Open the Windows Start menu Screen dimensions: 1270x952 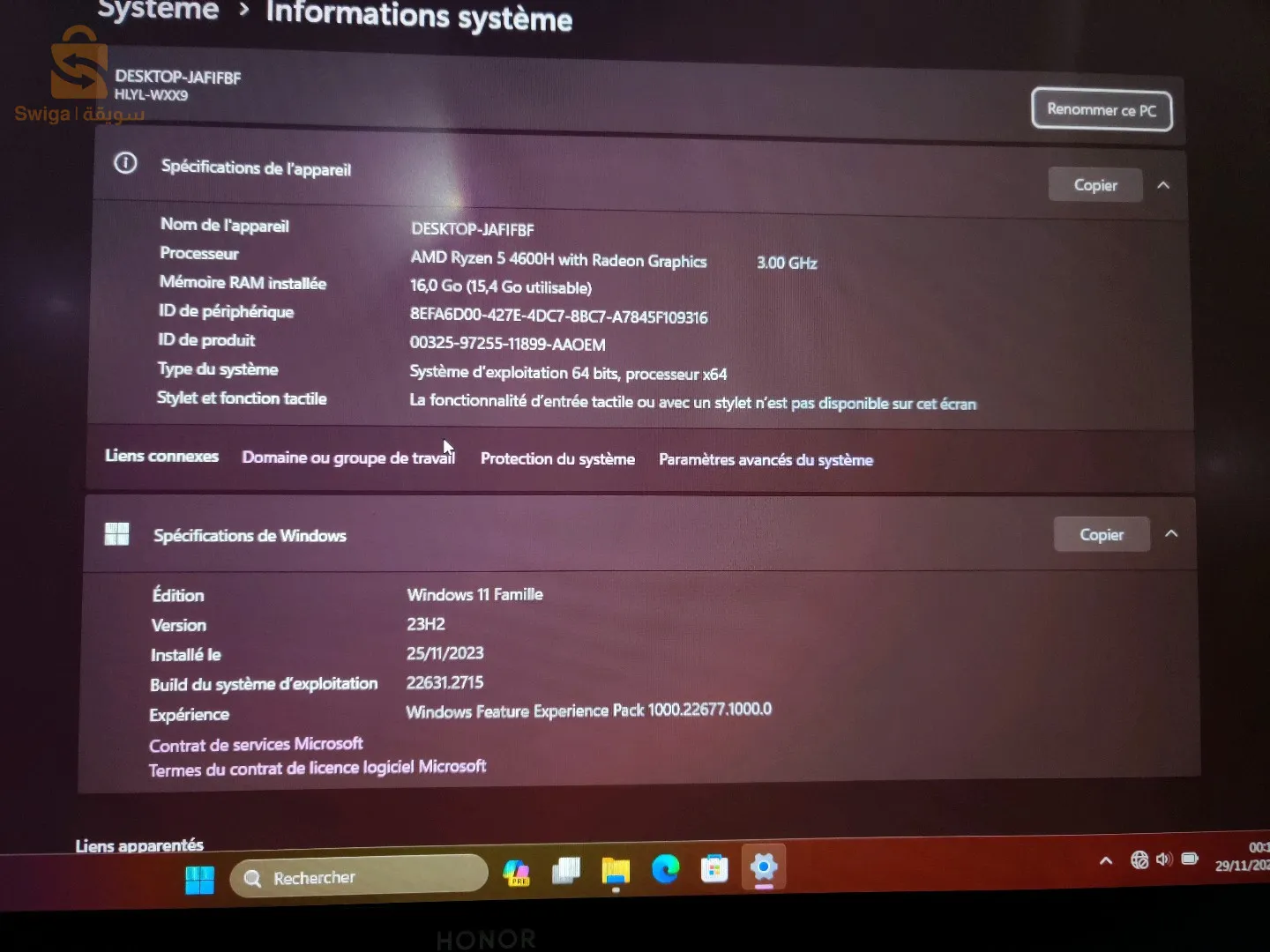199,879
